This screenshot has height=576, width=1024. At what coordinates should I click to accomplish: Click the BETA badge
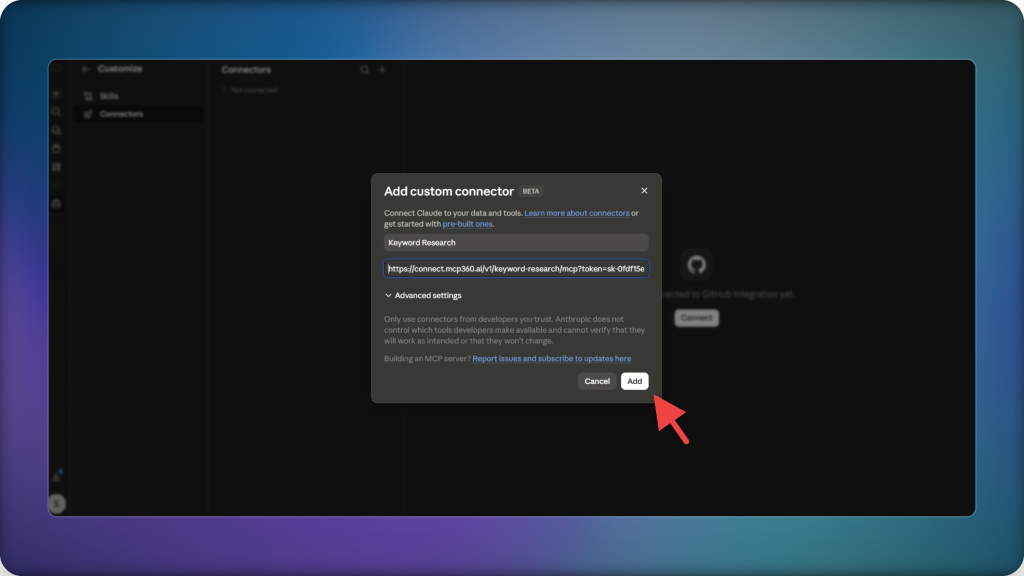coord(531,191)
